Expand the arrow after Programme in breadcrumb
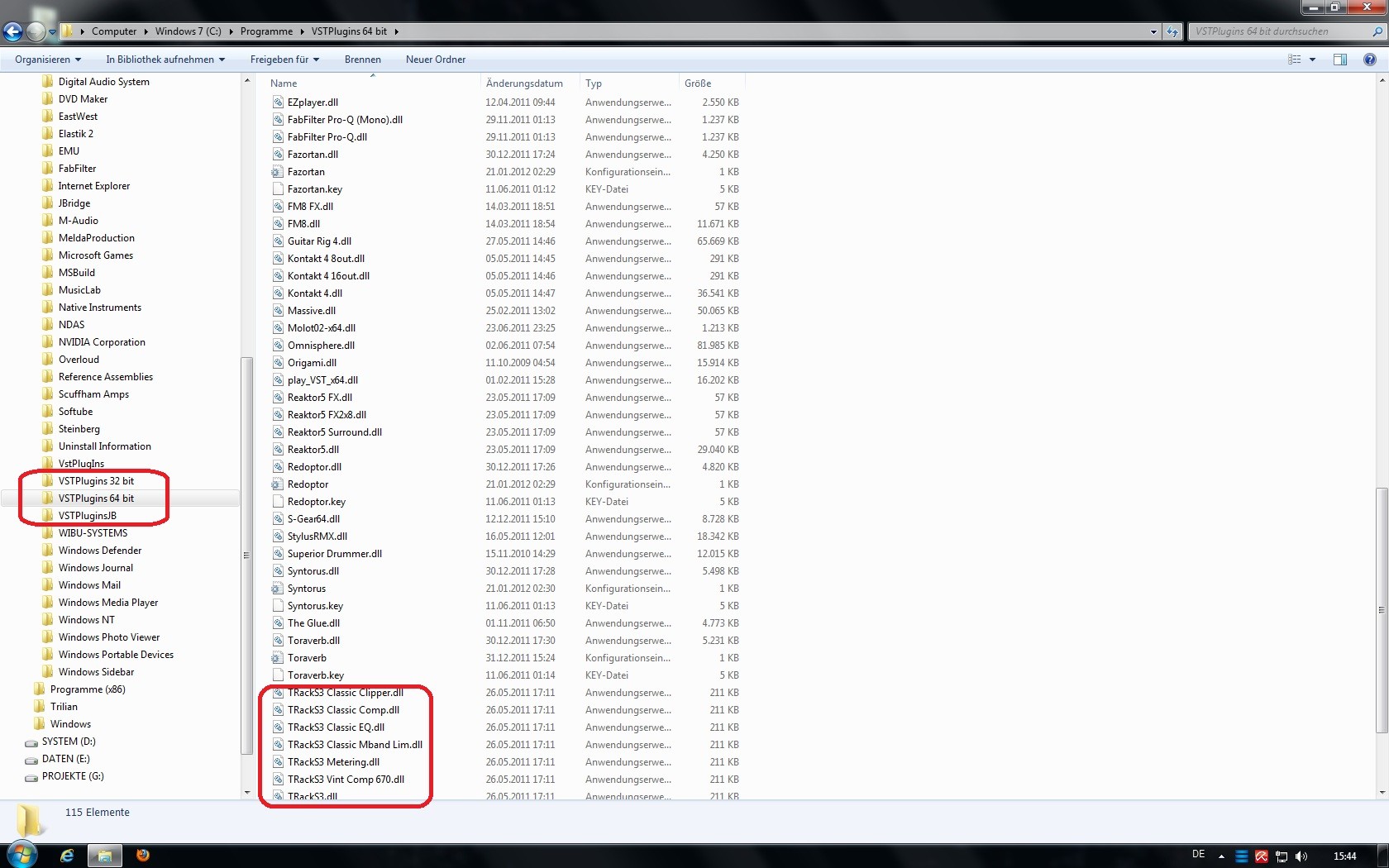The width and height of the screenshot is (1389, 868). [302, 31]
